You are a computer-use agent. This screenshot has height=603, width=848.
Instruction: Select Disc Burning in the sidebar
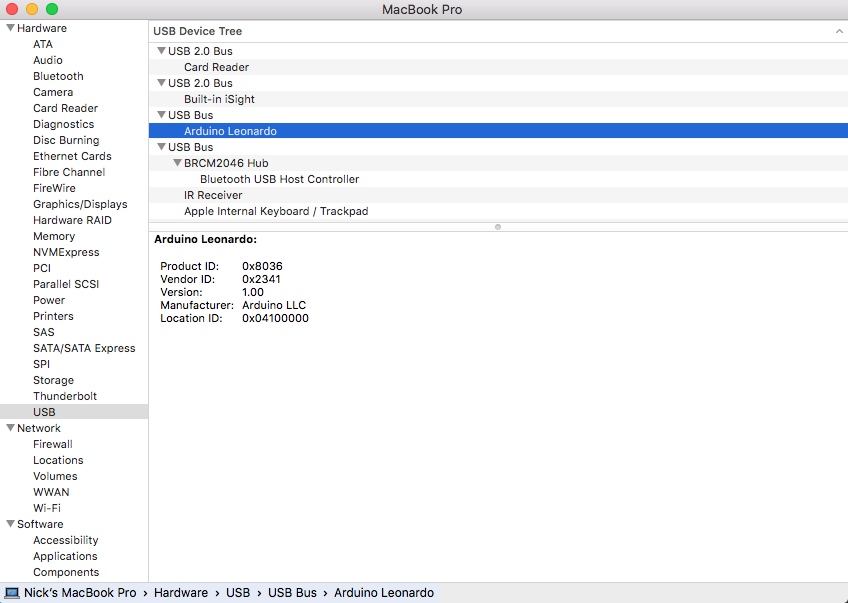click(x=66, y=140)
